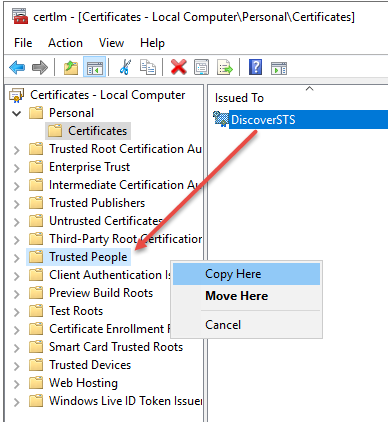Screen dimensions: 388x422
Task: Select Trusted Publishers in the tree
Action: [x=97, y=203]
